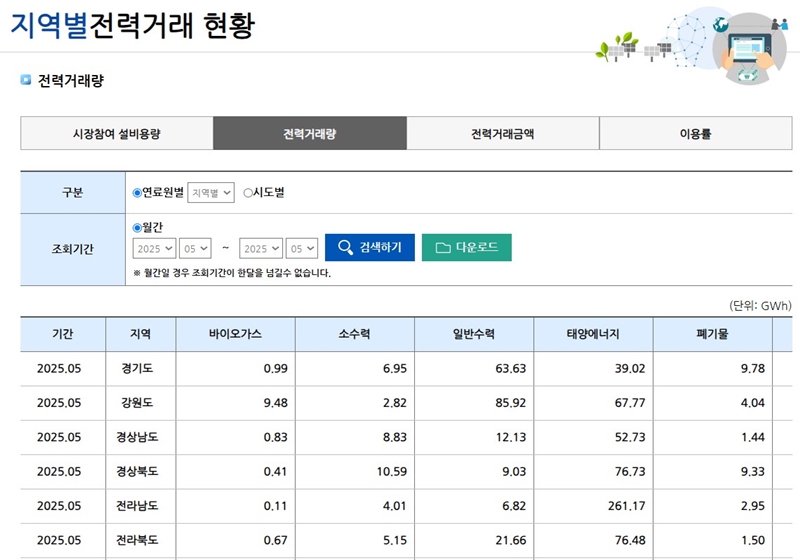Viewport: 800px width, 560px height.
Task: Click the 지역별전력거래 현황 page title
Action: point(133,24)
